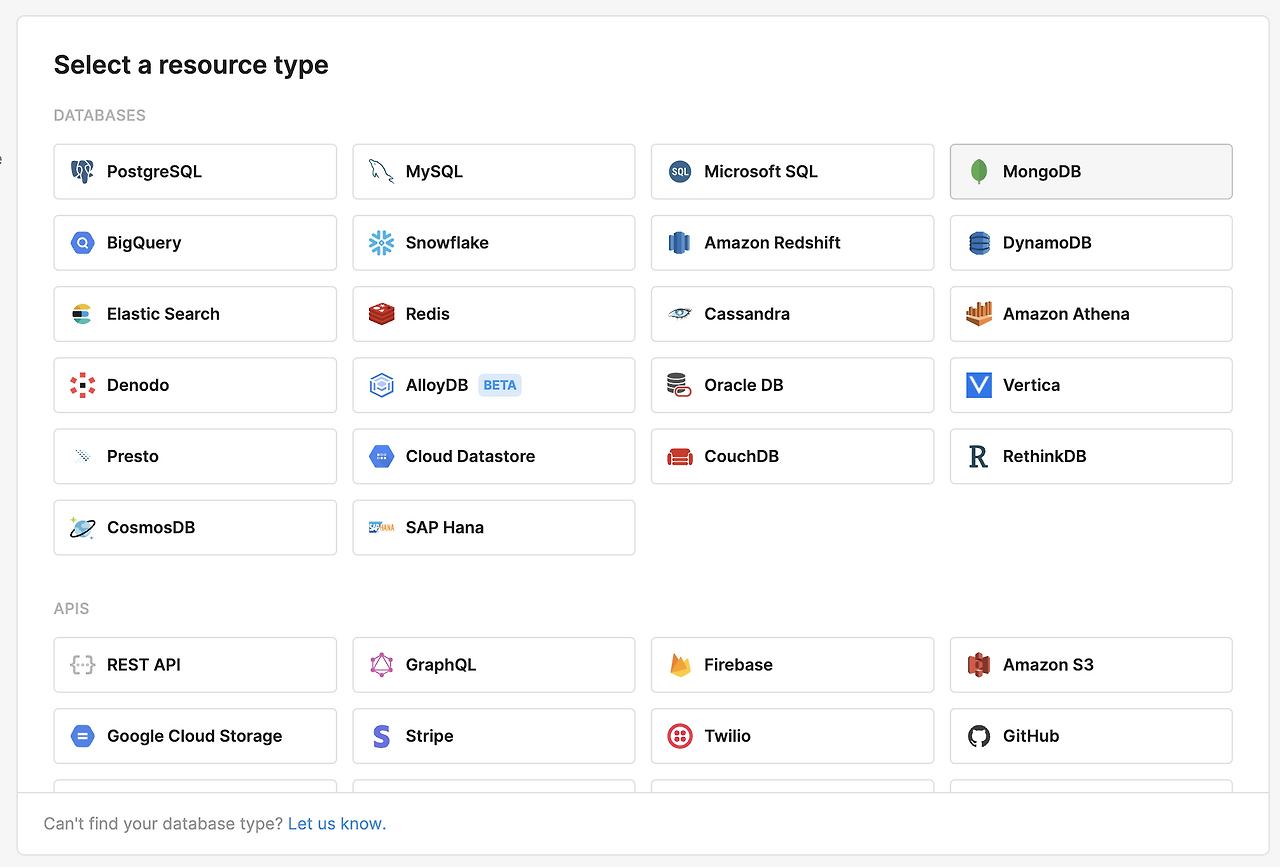Select the Oracle DB option
This screenshot has height=867, width=1280.
[792, 385]
